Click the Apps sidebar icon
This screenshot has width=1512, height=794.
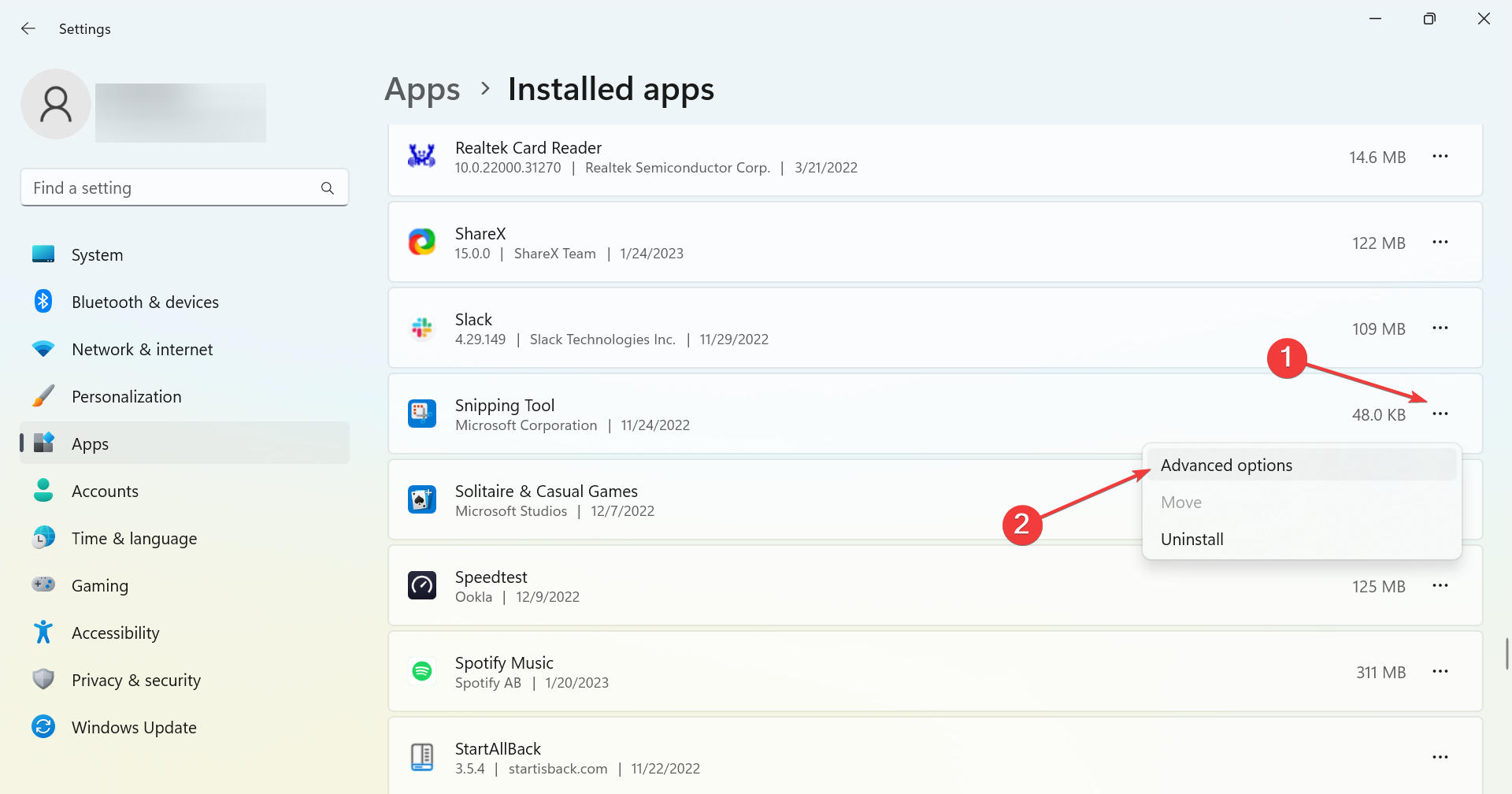43,443
